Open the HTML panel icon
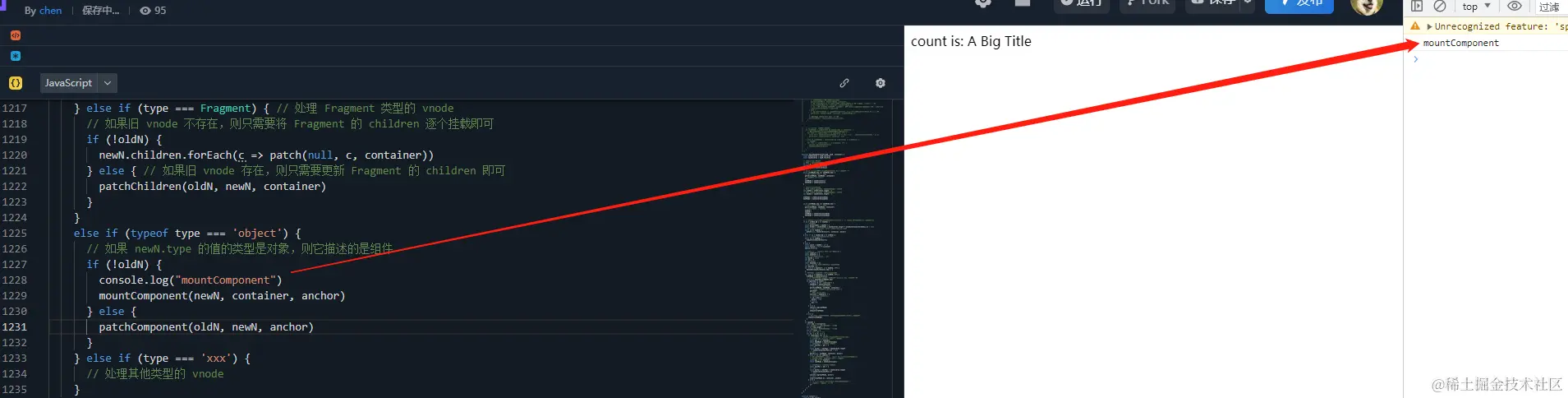The width and height of the screenshot is (1568, 398). (x=16, y=35)
